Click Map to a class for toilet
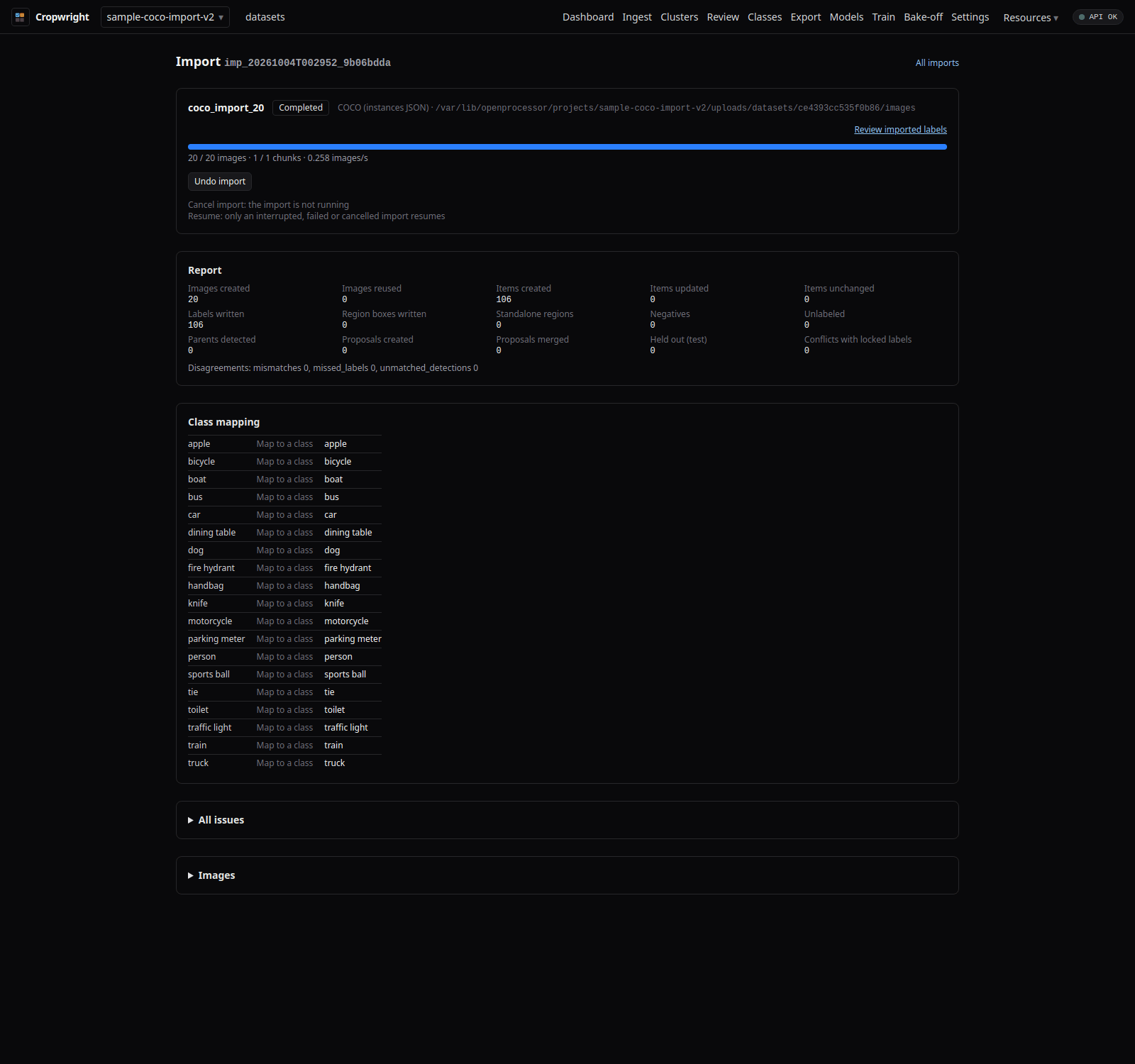 pos(284,710)
